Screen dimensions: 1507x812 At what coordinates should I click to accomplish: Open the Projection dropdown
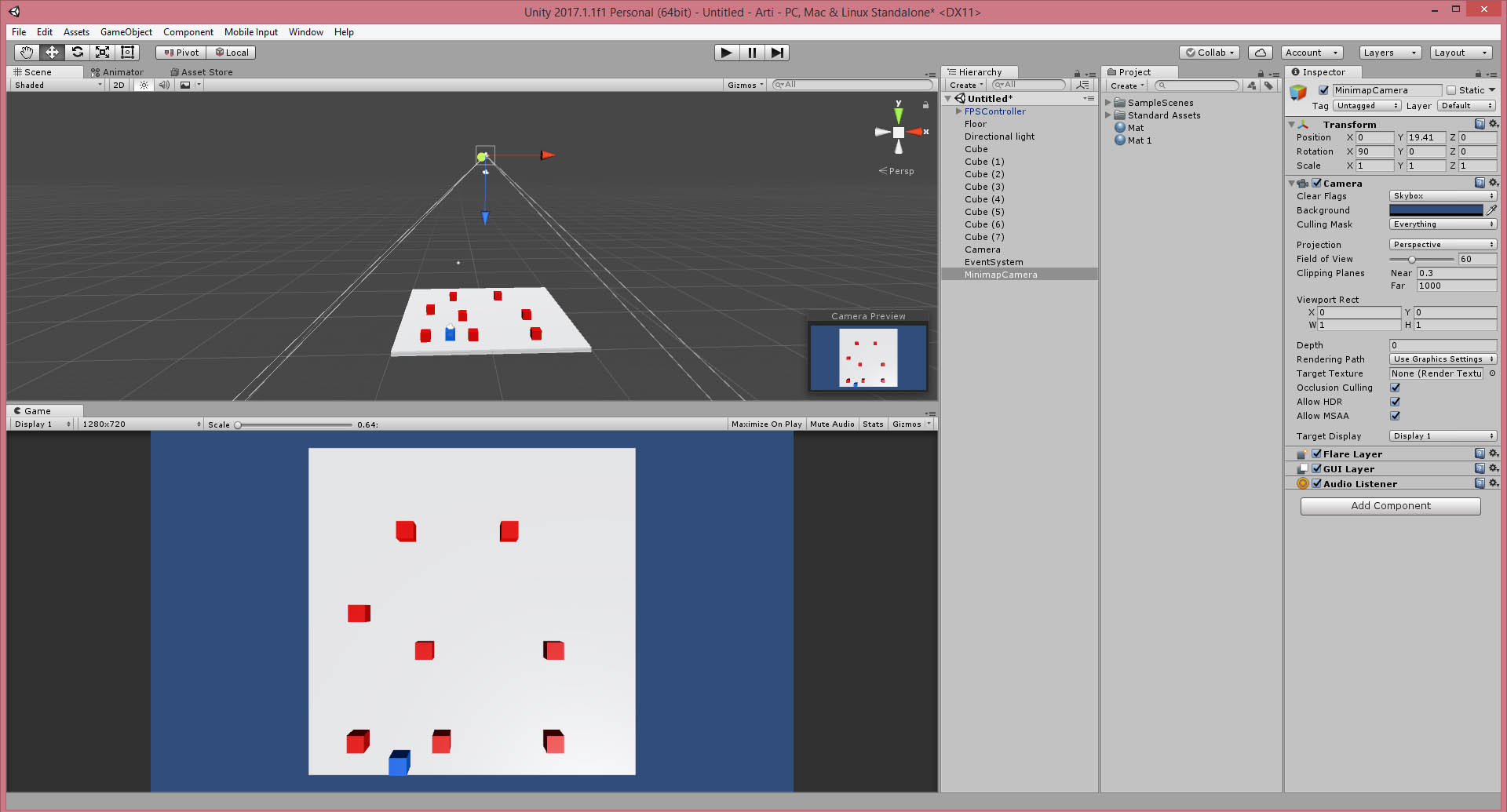click(1443, 245)
